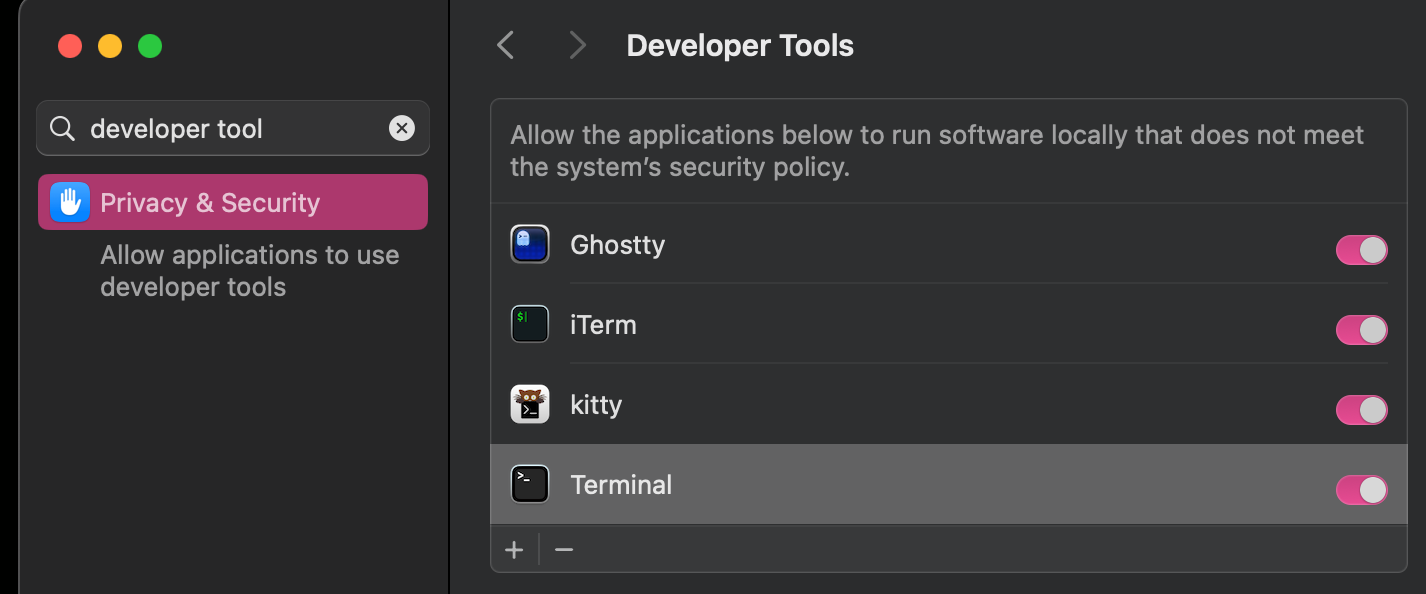The image size is (1426, 594).
Task: Close the System Settings window
Action: pyautogui.click(x=70, y=46)
